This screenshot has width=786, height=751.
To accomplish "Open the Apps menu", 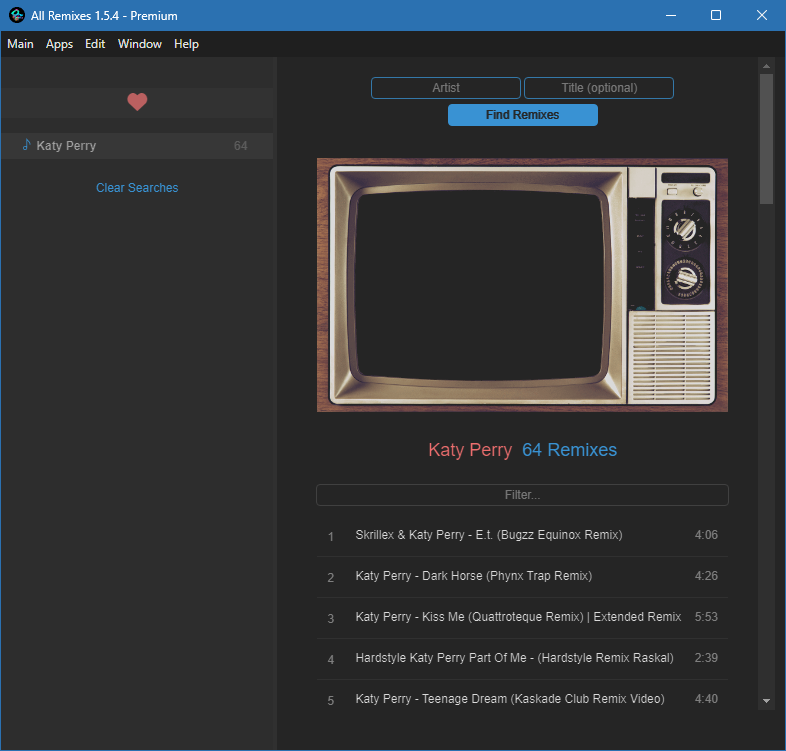I will click(x=59, y=44).
